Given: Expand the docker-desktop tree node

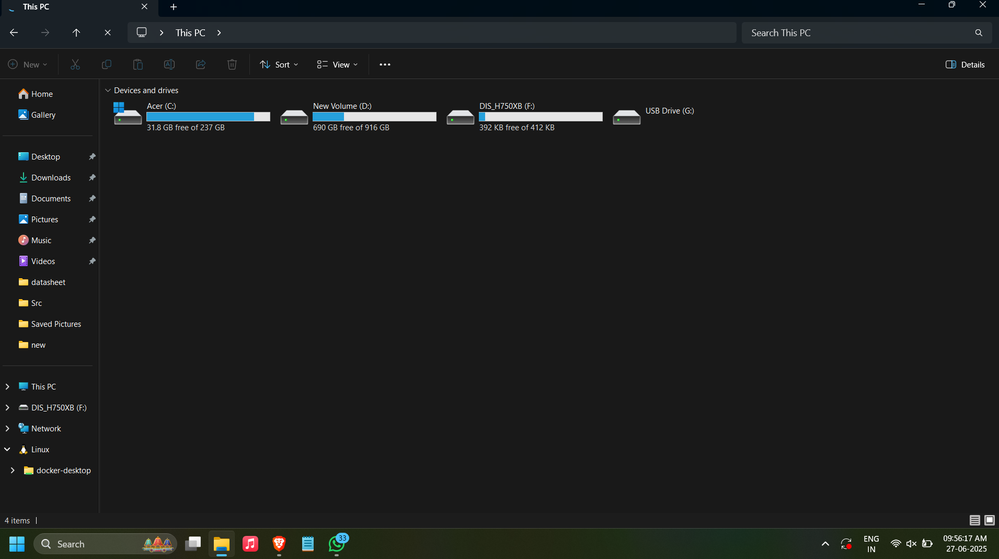Looking at the screenshot, I should click(12, 470).
